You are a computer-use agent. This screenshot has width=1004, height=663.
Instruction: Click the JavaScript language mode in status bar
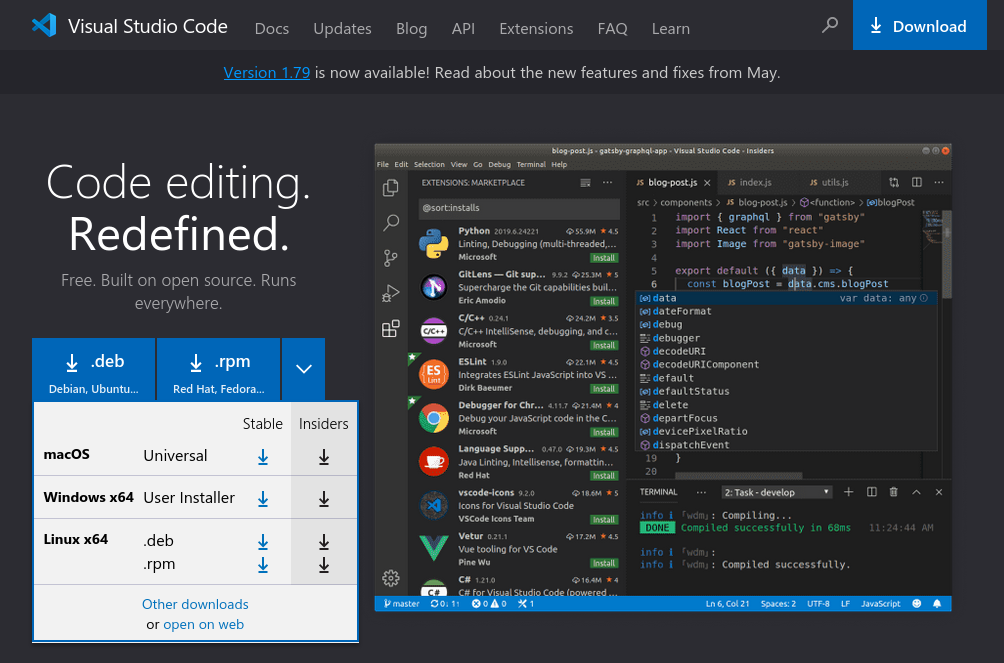880,603
